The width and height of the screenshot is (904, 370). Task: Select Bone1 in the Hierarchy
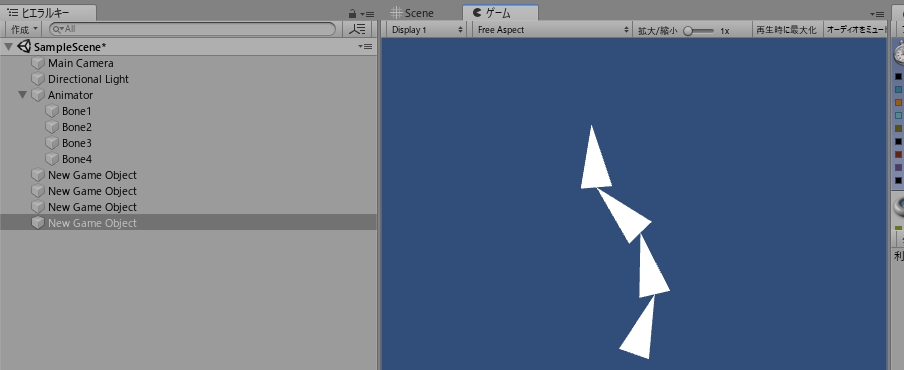pos(188,111)
